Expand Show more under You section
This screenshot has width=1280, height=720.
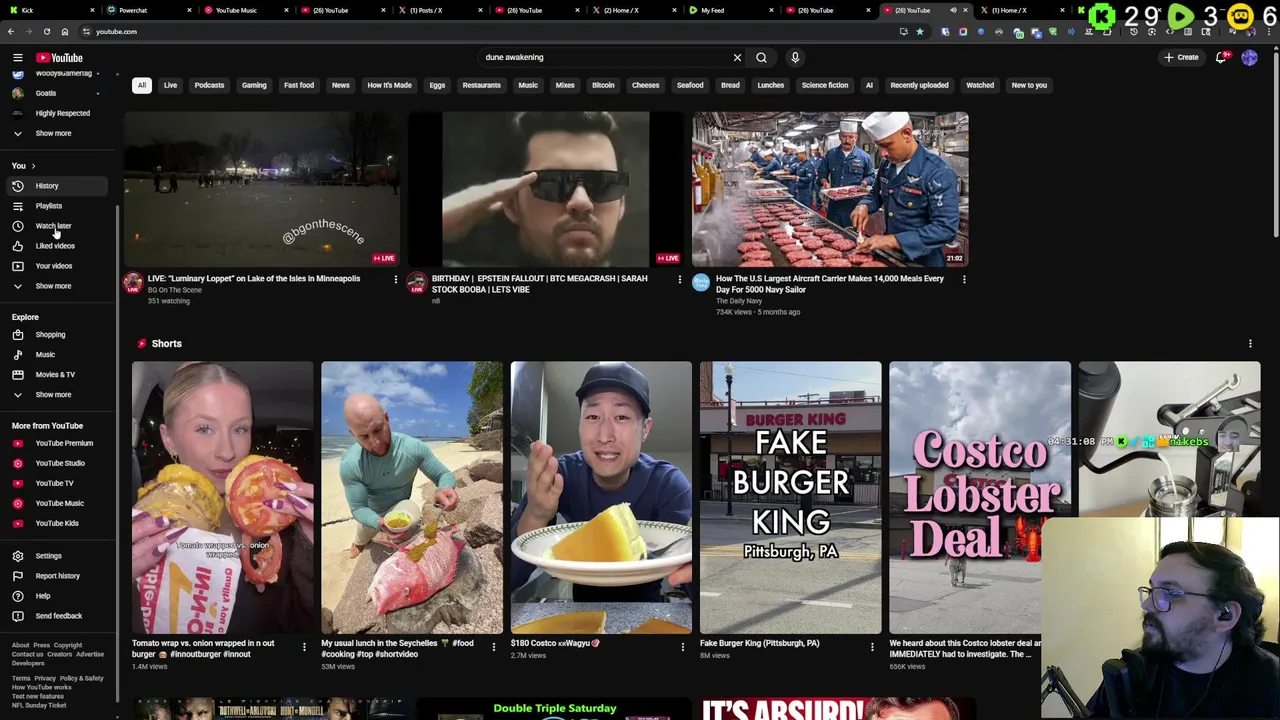(x=58, y=286)
